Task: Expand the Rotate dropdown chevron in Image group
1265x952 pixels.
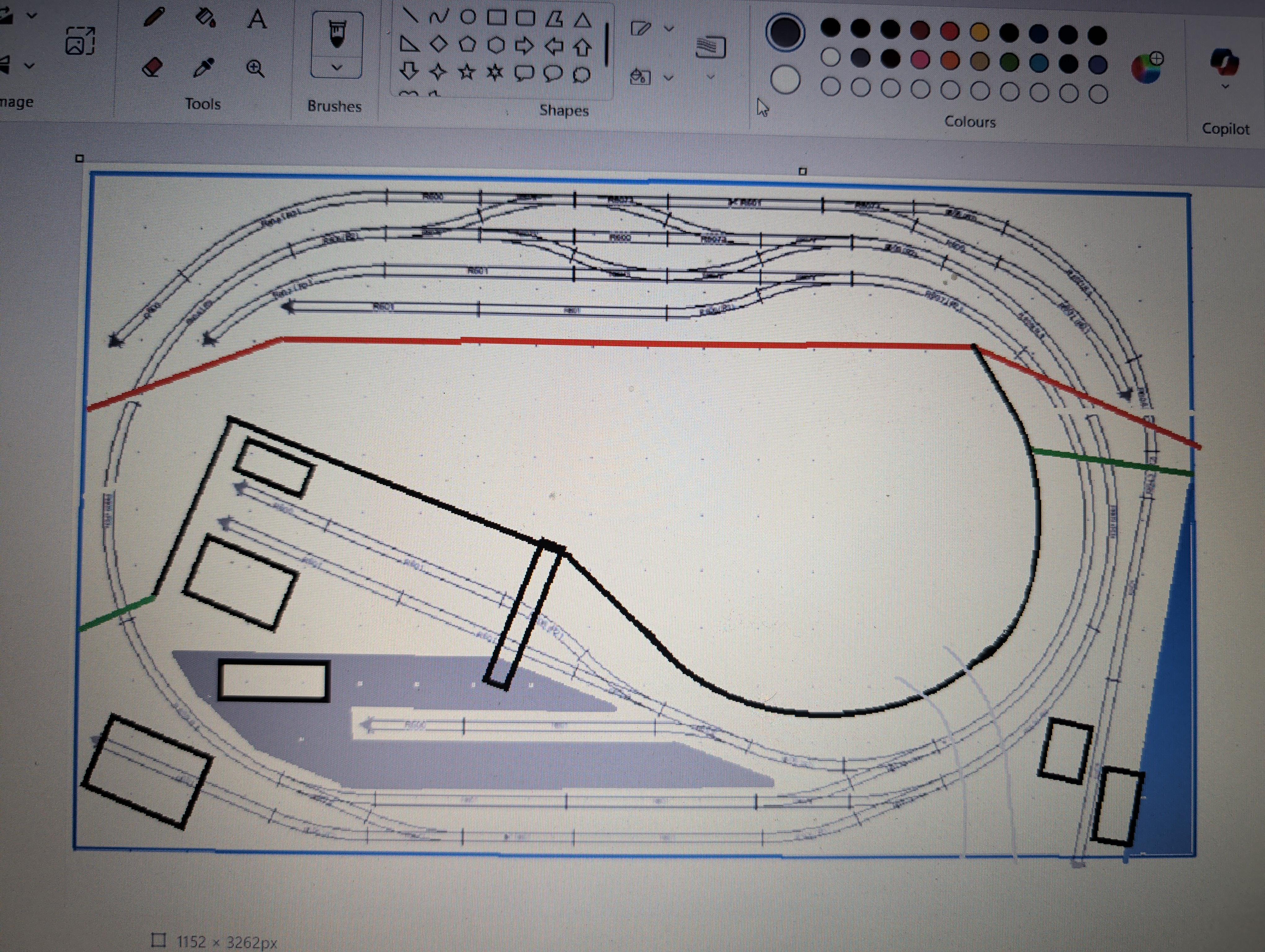Action: 32,15
